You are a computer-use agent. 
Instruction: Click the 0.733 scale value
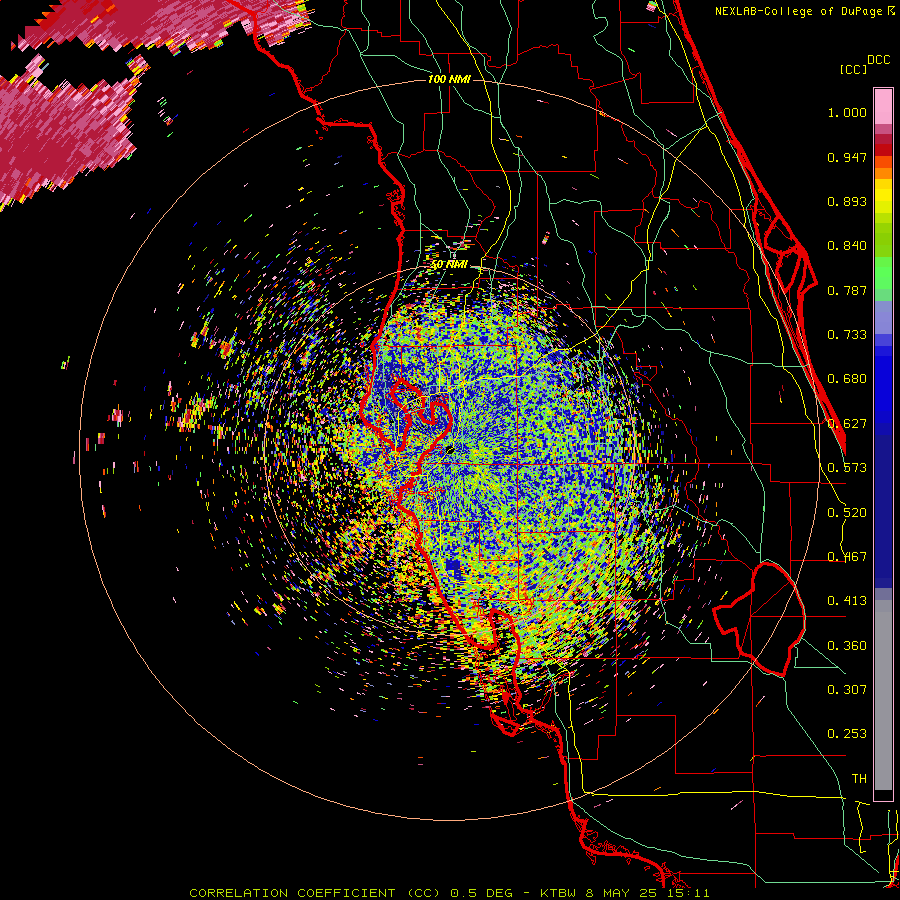847,335
